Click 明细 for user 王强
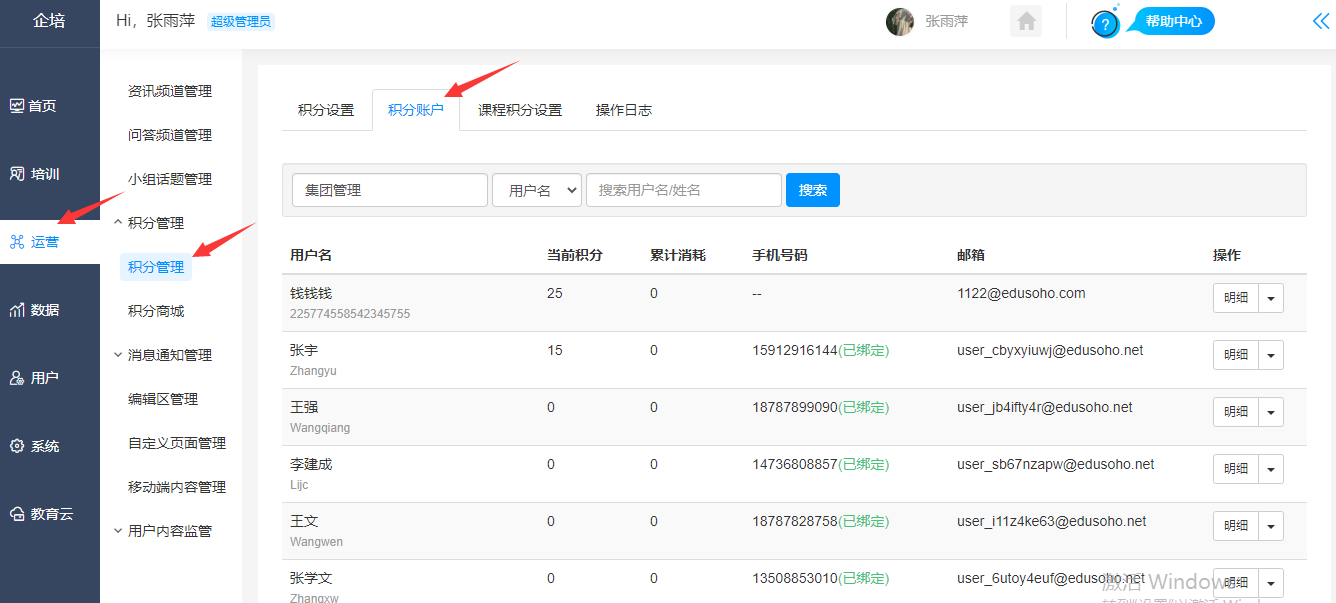 1236,412
